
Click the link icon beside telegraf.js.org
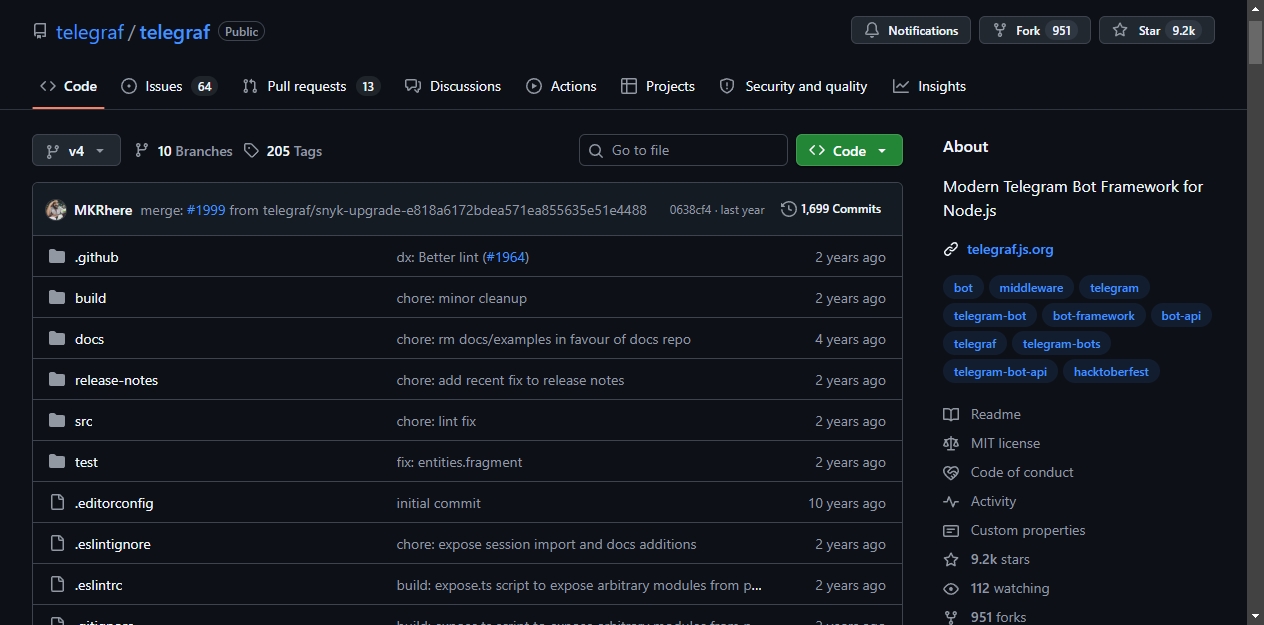[x=951, y=249]
